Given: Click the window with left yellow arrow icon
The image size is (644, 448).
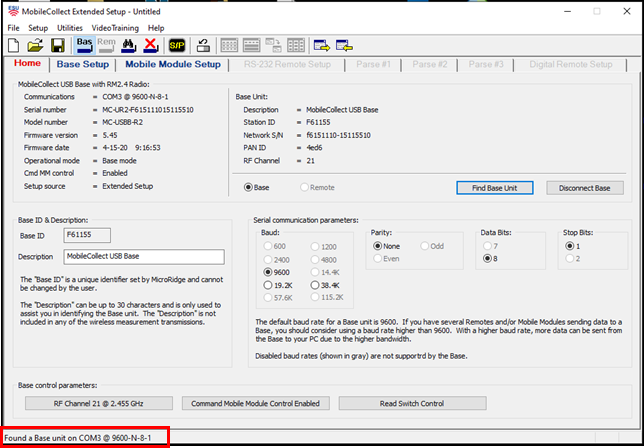Looking at the screenshot, I should [x=344, y=45].
